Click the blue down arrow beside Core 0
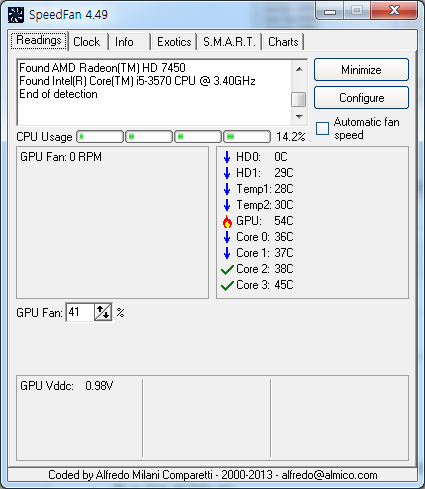The image size is (425, 489). tap(227, 237)
